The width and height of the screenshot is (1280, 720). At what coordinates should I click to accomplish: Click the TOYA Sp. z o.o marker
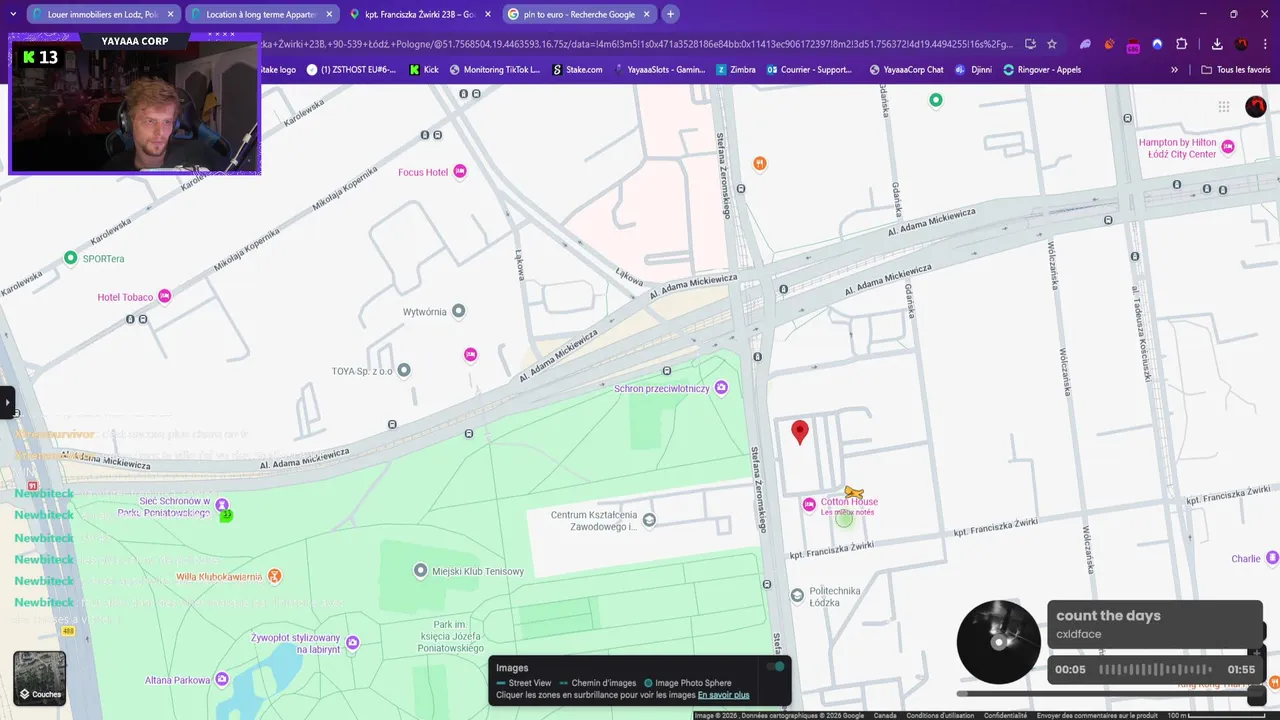click(404, 370)
